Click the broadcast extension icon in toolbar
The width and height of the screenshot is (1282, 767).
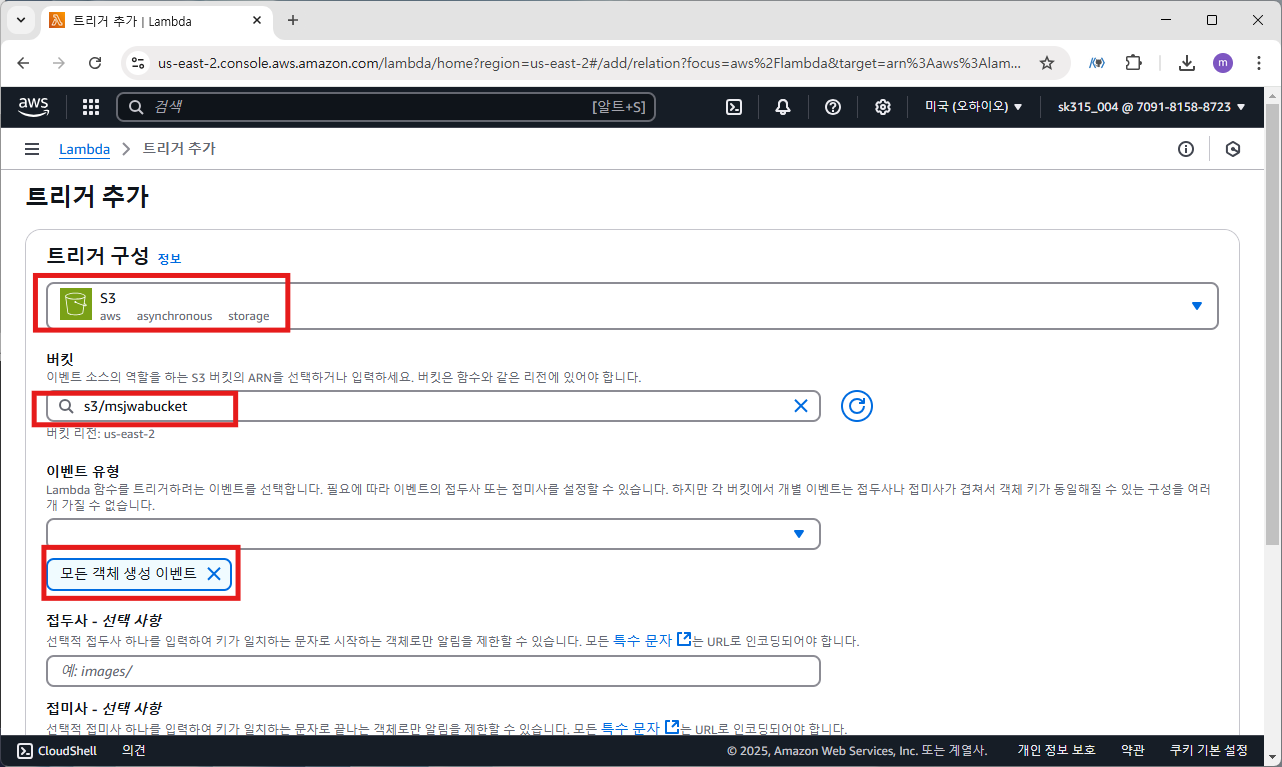1097,63
